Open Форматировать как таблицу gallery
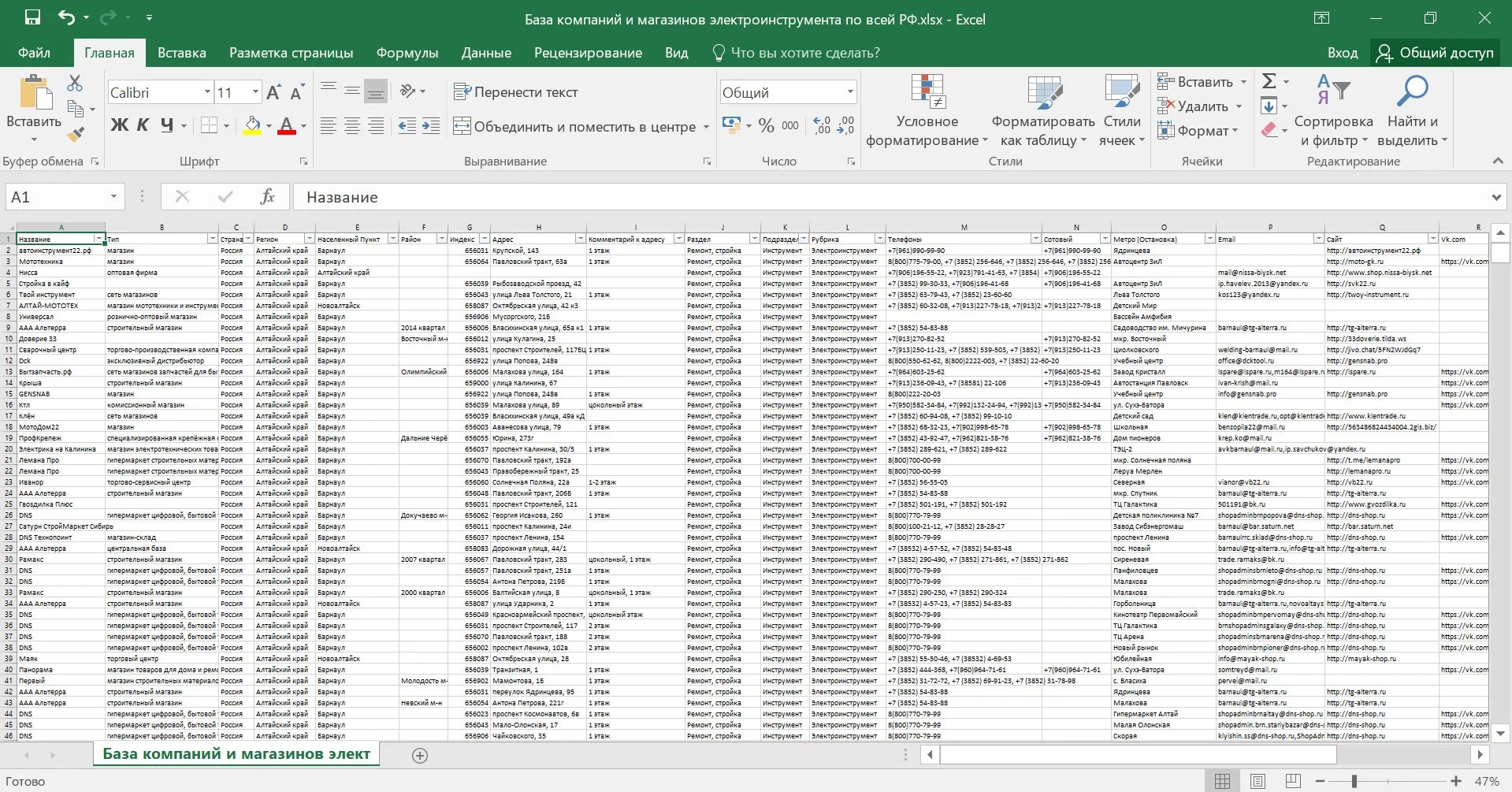1512x792 pixels. click(1043, 110)
